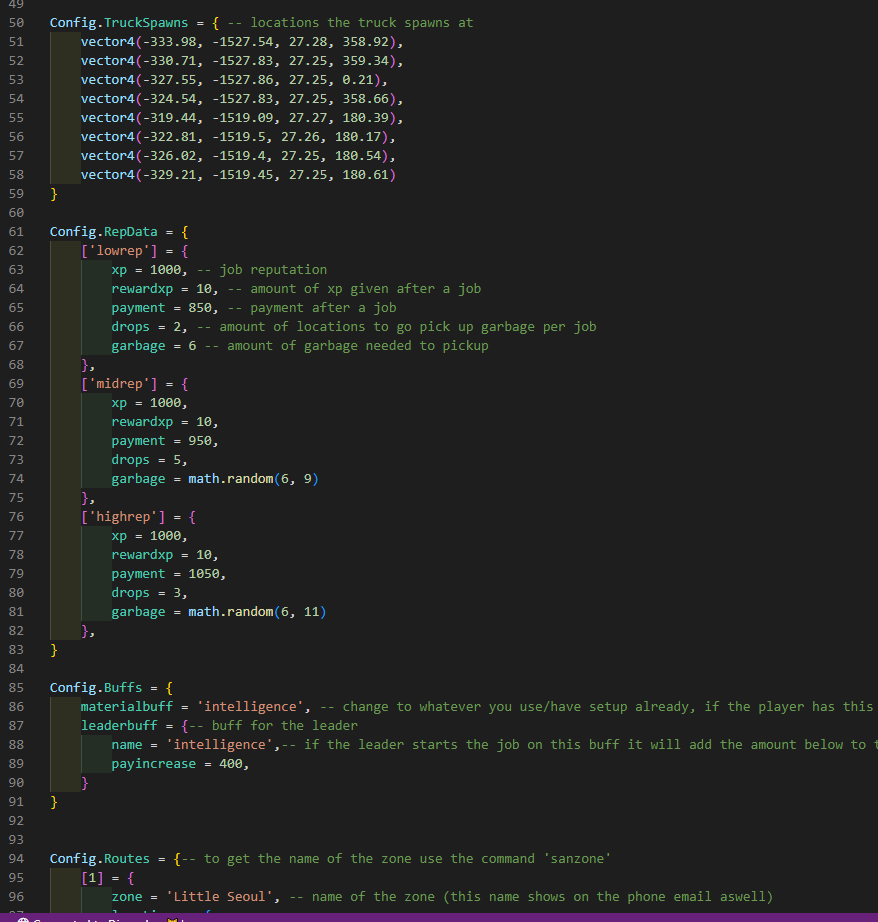Click line number 94 in the gutter
This screenshot has width=878, height=922.
tap(16, 858)
